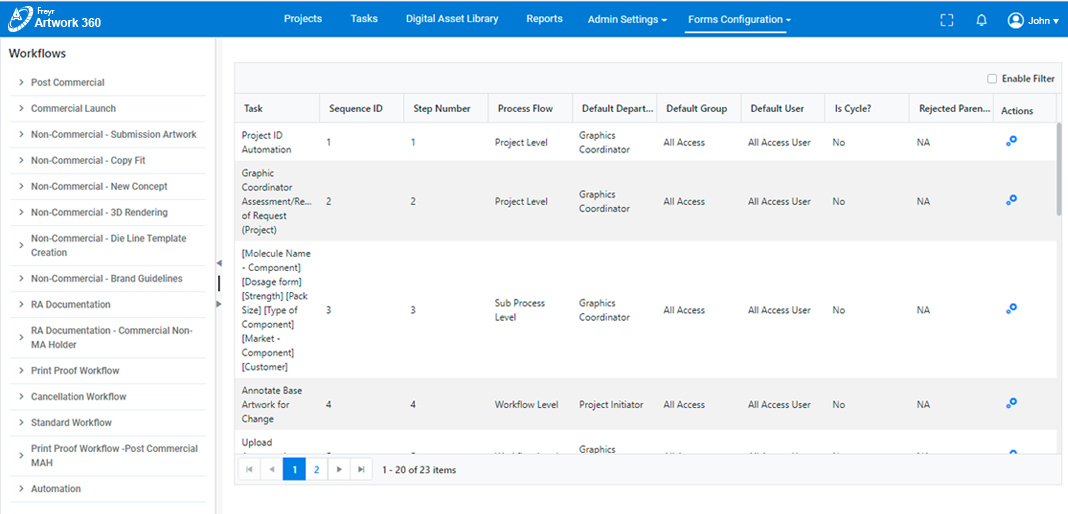
Task: Expand Print Proof Workflow chevron
Action: 22,370
